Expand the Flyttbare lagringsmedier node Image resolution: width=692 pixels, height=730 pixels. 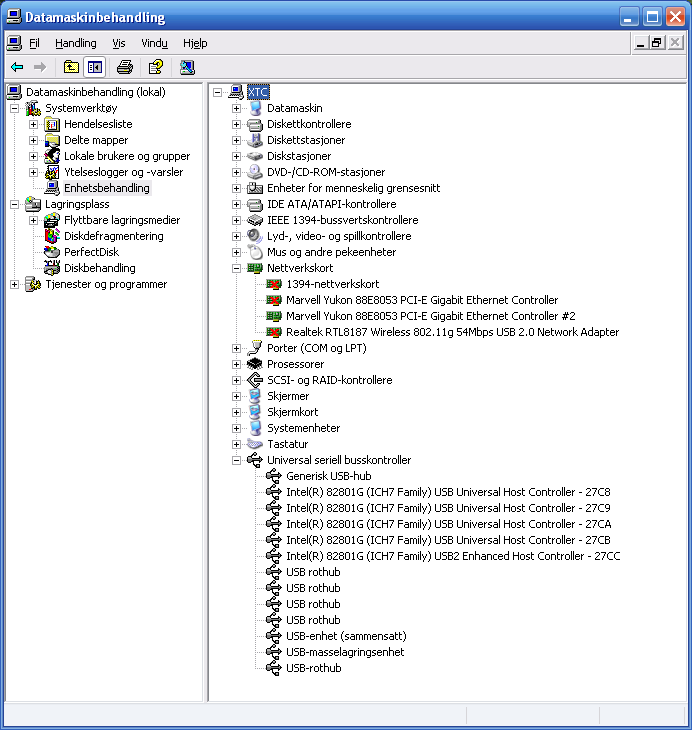click(x=34, y=220)
